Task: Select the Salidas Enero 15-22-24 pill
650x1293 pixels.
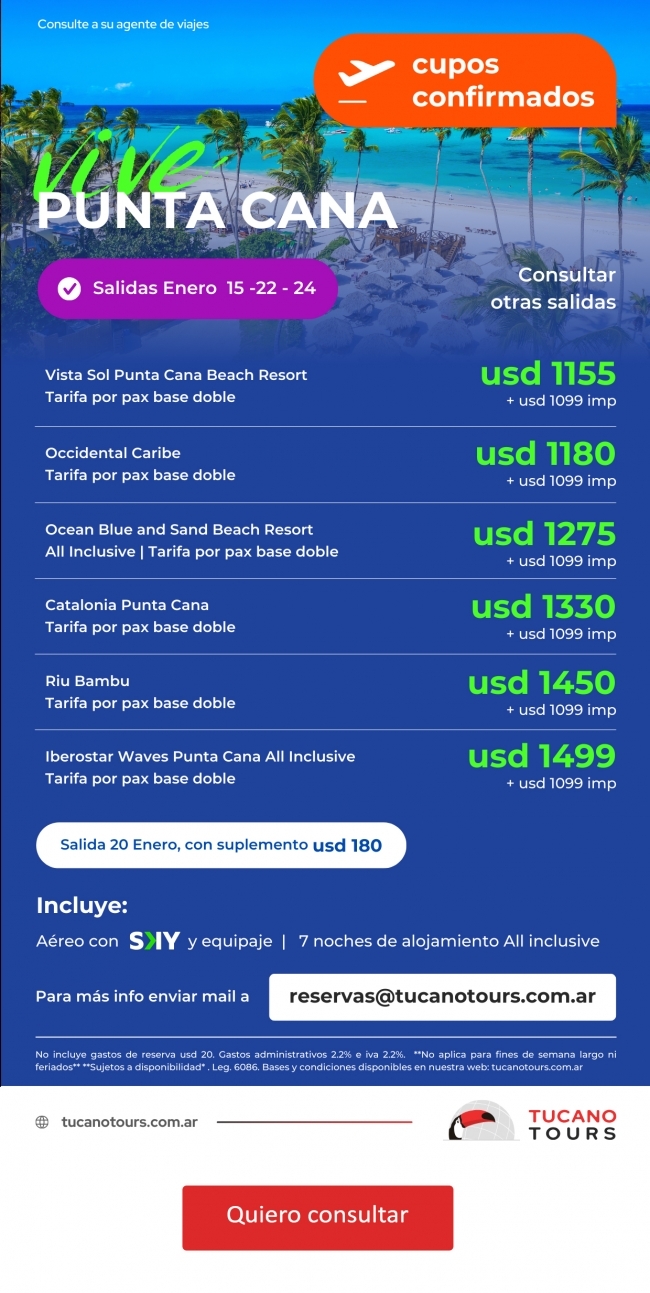Action: pyautogui.click(x=187, y=289)
